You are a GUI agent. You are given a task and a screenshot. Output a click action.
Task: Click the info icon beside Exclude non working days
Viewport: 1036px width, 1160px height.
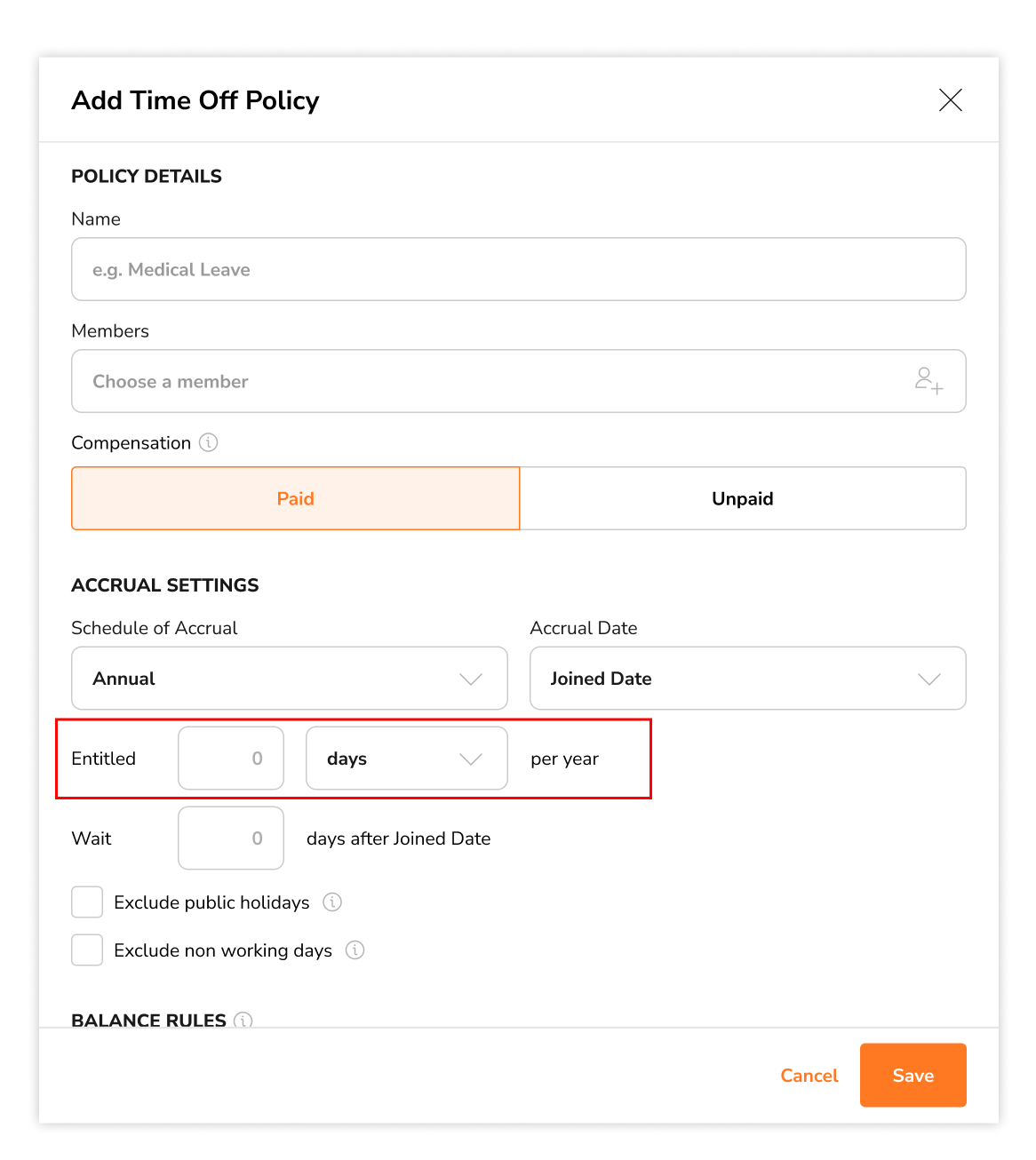point(355,950)
